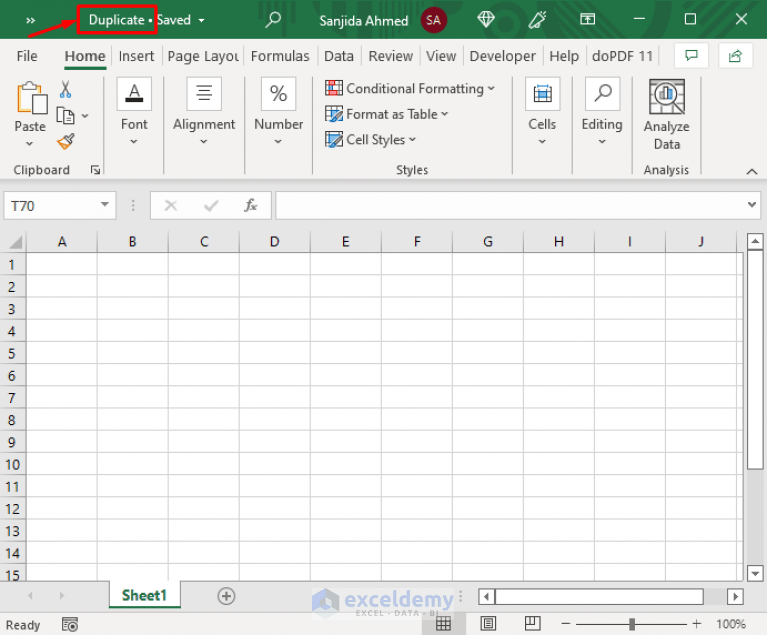The height and width of the screenshot is (635, 767).
Task: Switch to the Formulas tab
Action: point(280,56)
